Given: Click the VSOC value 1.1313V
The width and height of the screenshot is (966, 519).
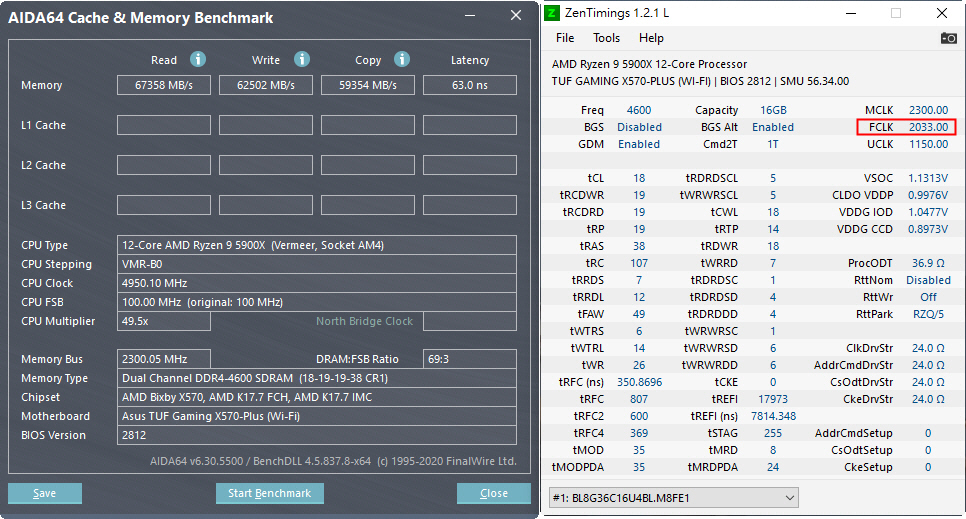Looking at the screenshot, I should [x=928, y=178].
